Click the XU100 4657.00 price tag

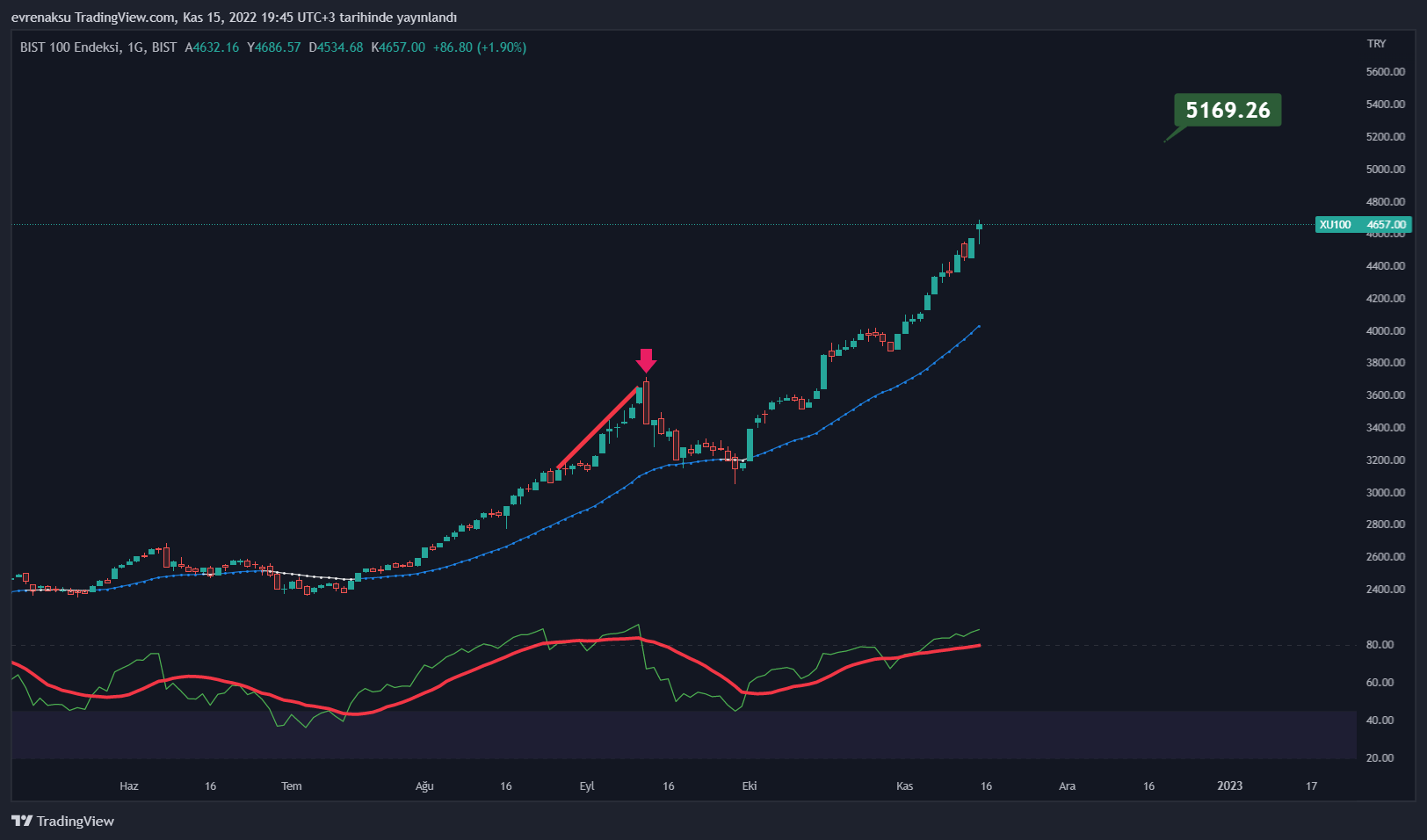[1363, 225]
